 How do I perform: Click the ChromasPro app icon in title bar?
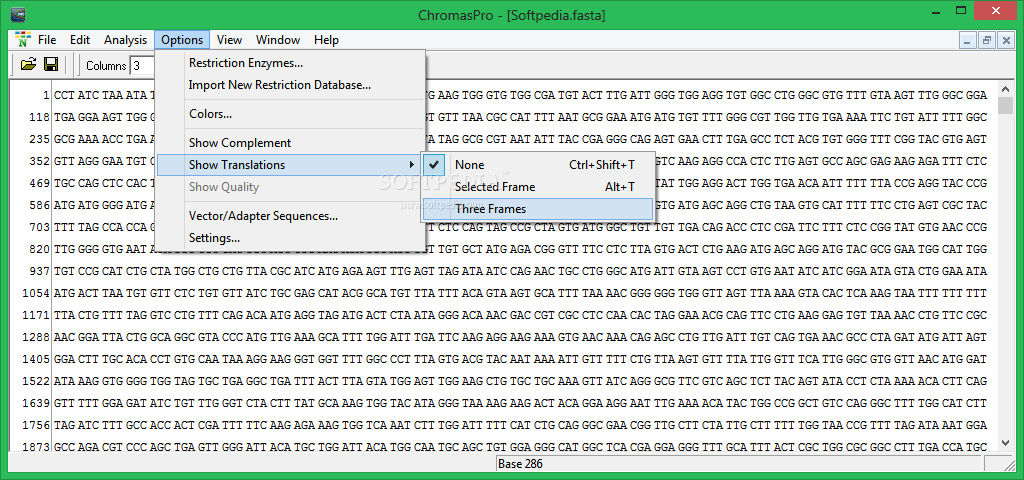(18, 14)
